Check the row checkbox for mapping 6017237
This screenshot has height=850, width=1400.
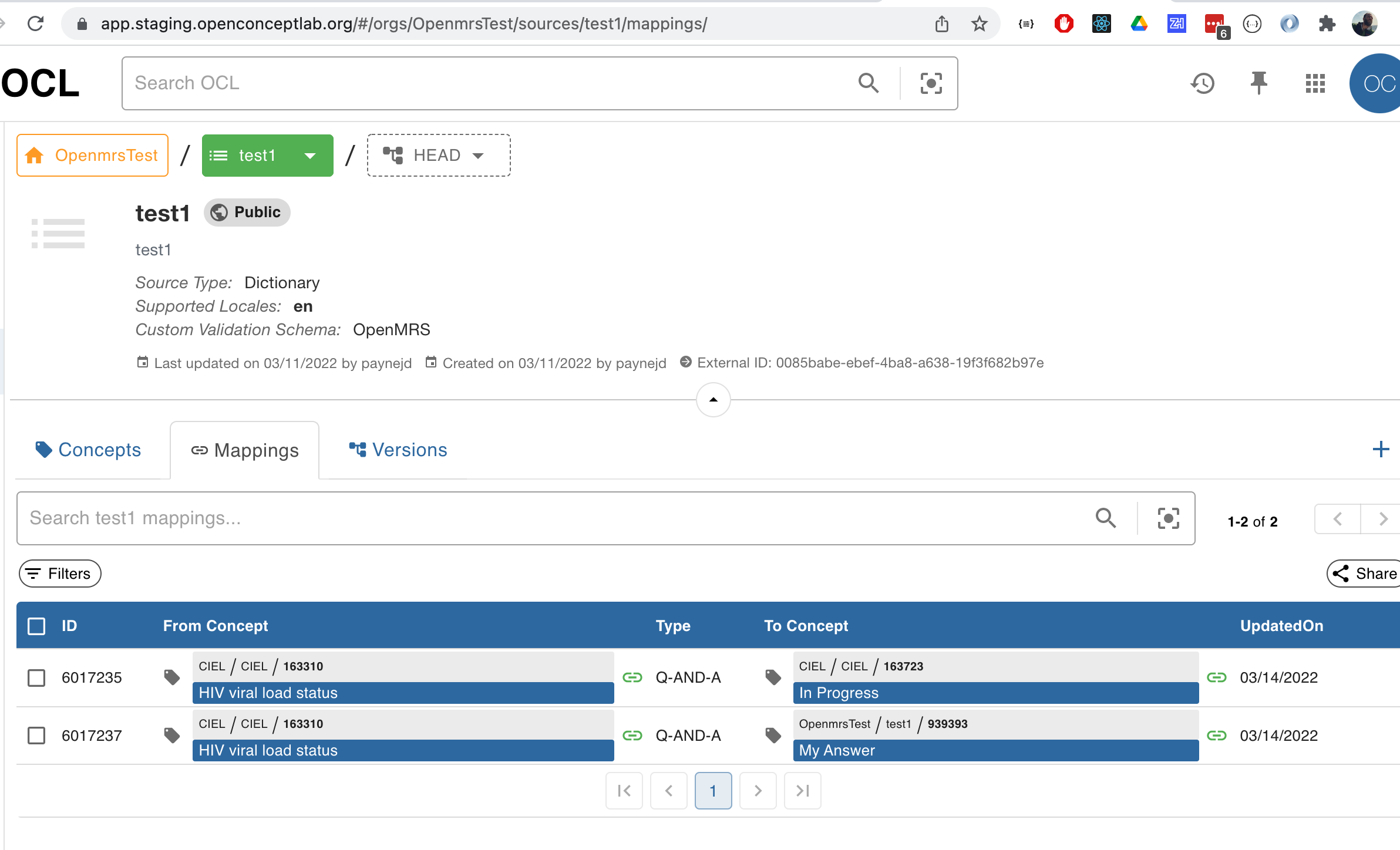pos(36,735)
